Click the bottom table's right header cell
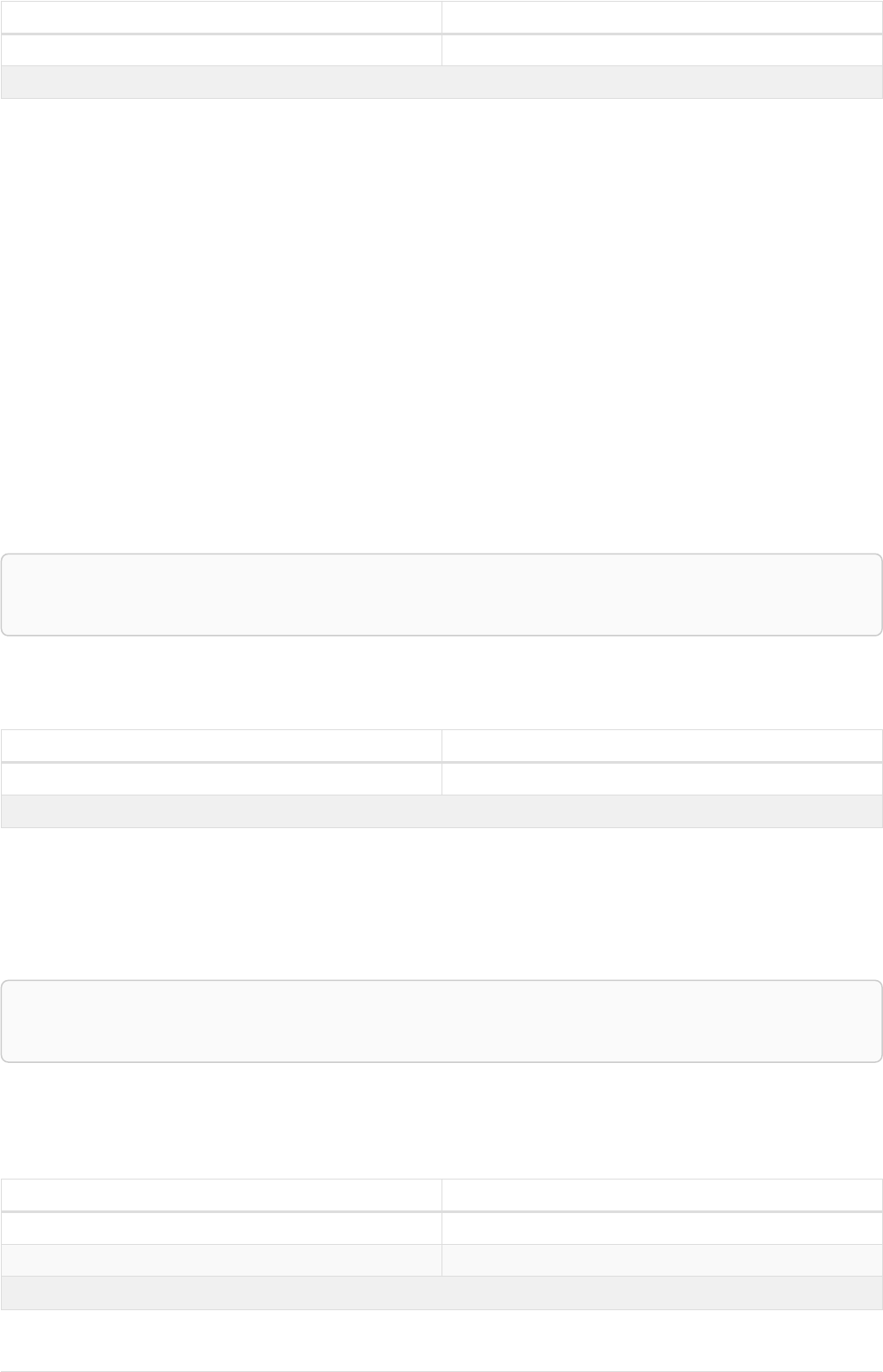The image size is (883, 1372). click(x=661, y=1195)
